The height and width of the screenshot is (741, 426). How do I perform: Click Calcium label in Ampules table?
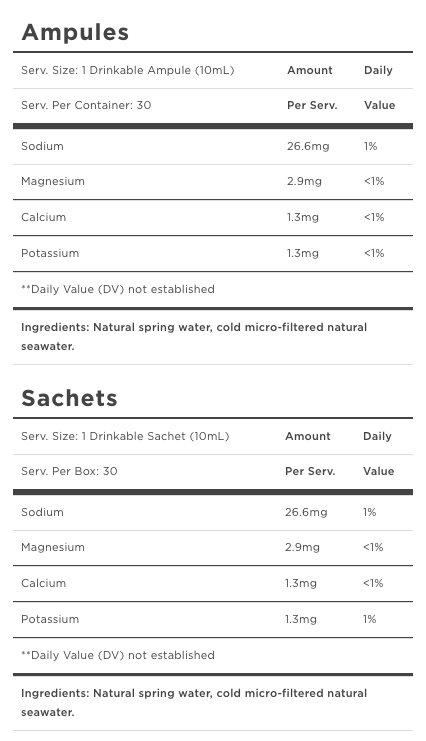tap(43, 217)
